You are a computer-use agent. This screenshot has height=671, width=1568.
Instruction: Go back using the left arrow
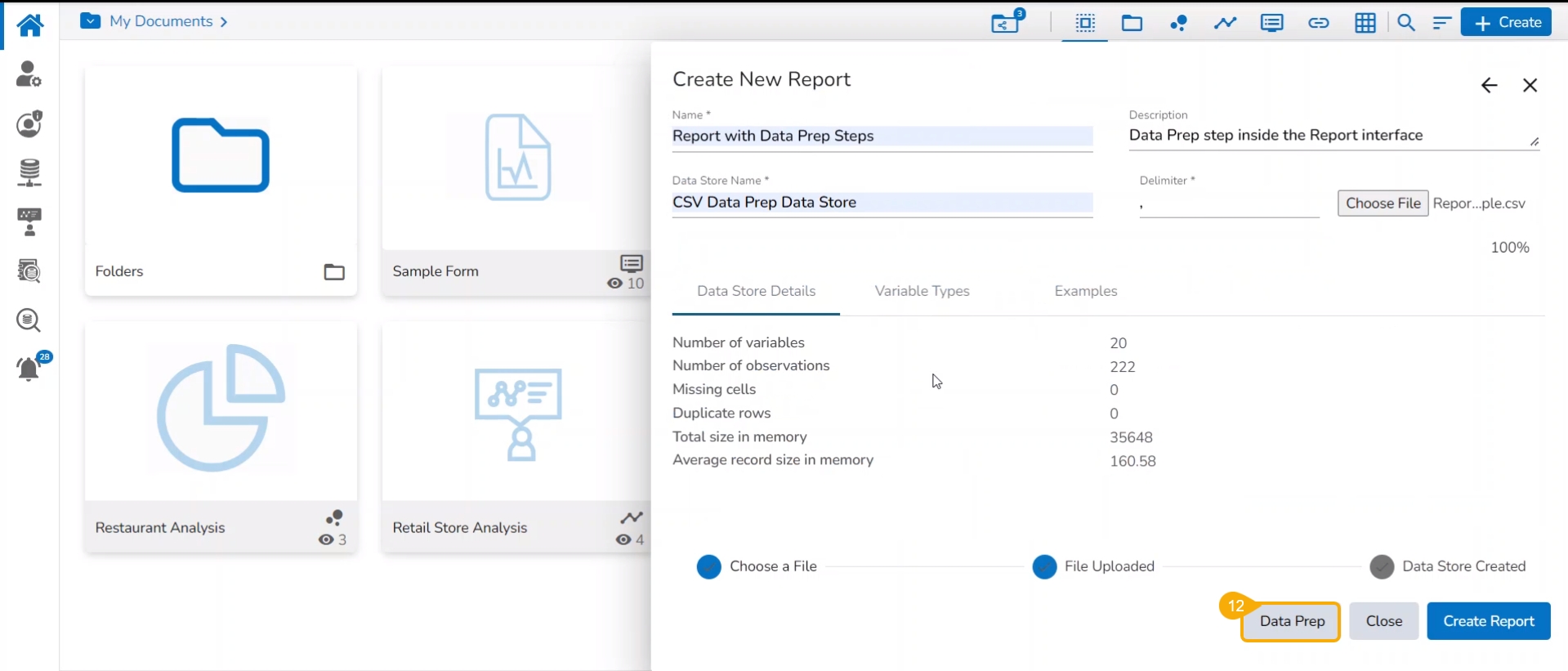[x=1489, y=85]
